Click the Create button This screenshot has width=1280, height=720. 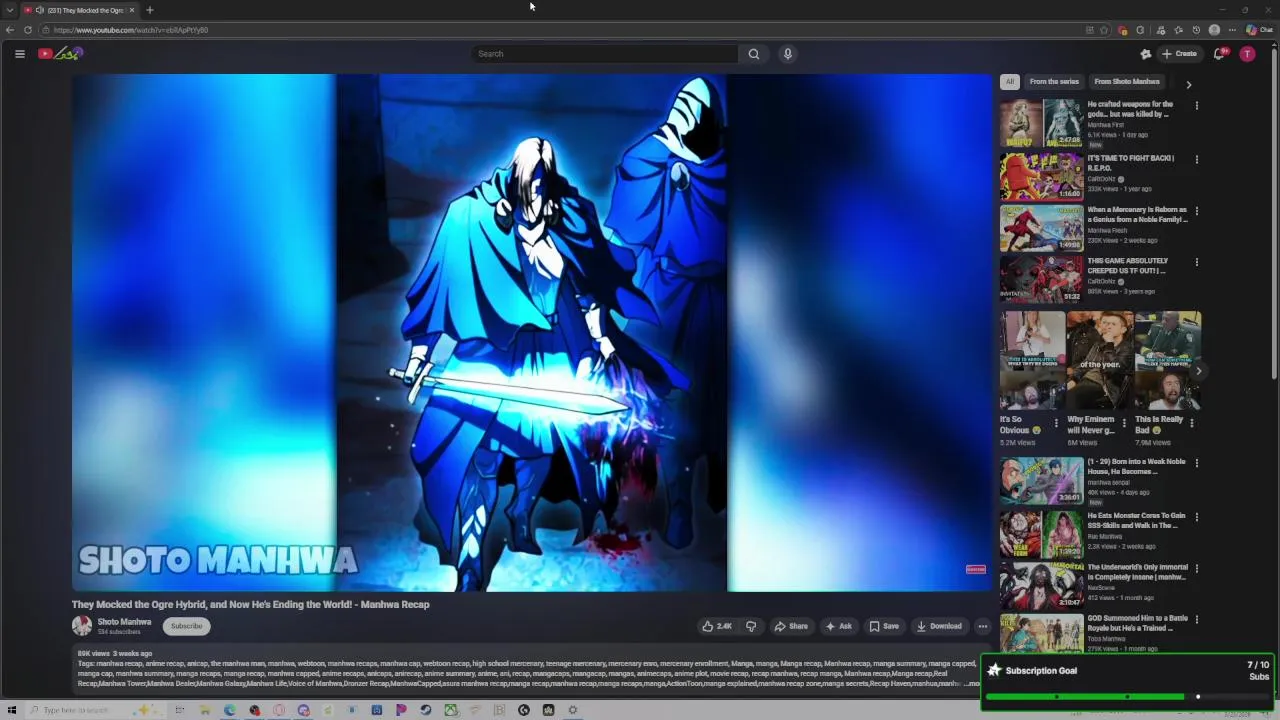point(1180,54)
